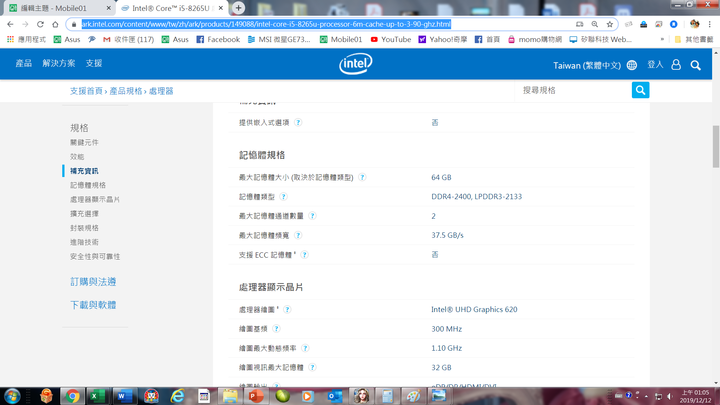Open 下載與軟體 section
This screenshot has height=405, width=720.
coord(93,305)
